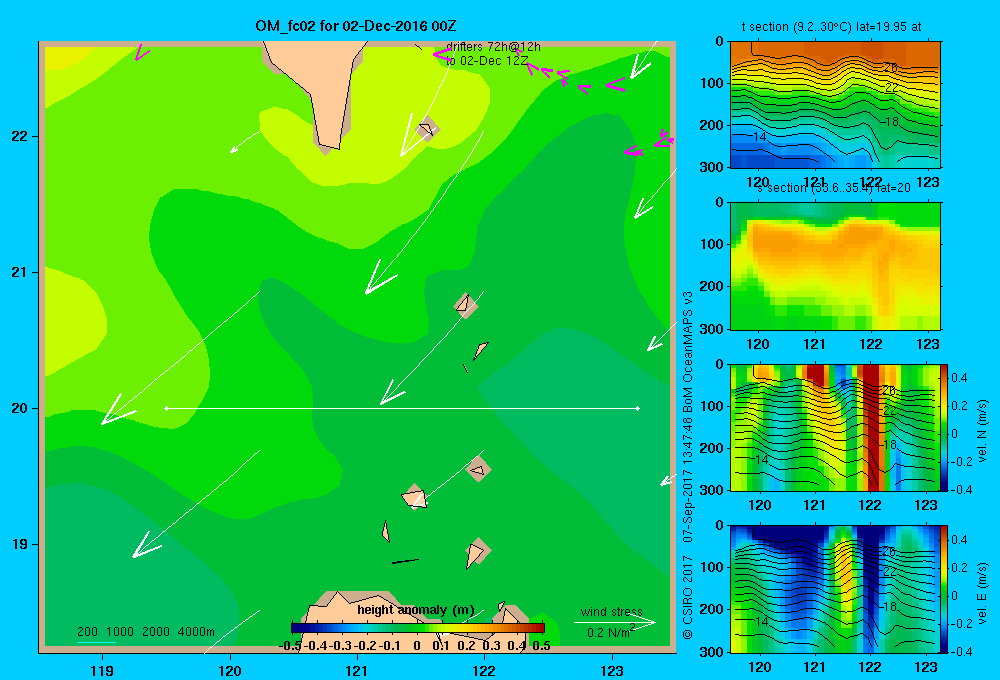Viewport: 1000px width, 680px height.
Task: Click the CSIRO BoM OceanMAPS vertical credit text
Action: pyautogui.click(x=688, y=465)
